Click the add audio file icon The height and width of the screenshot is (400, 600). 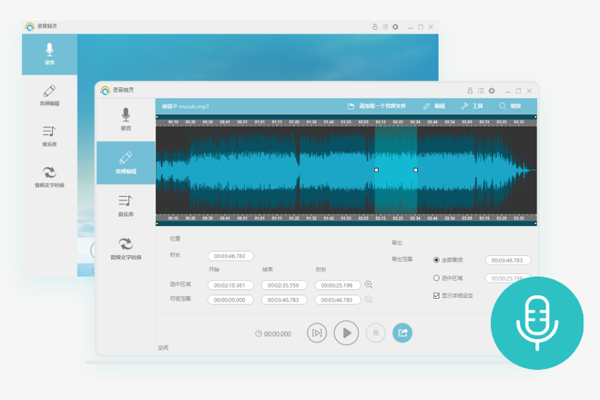[x=351, y=105]
